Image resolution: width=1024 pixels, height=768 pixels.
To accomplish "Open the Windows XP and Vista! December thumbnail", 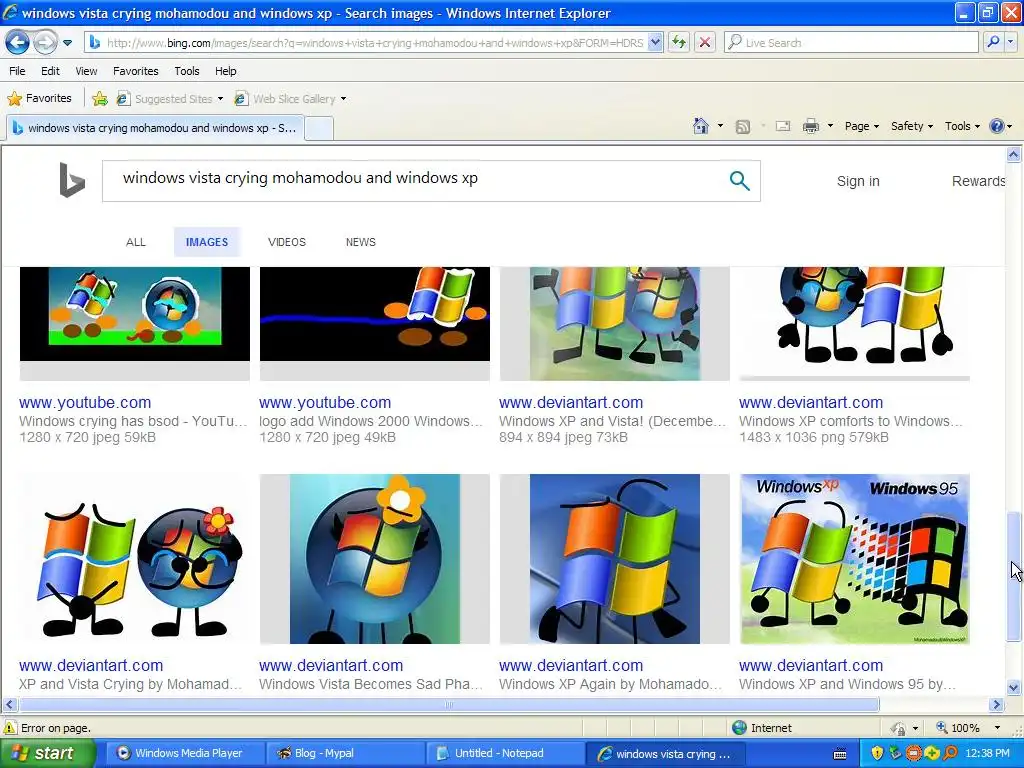I will 615,323.
